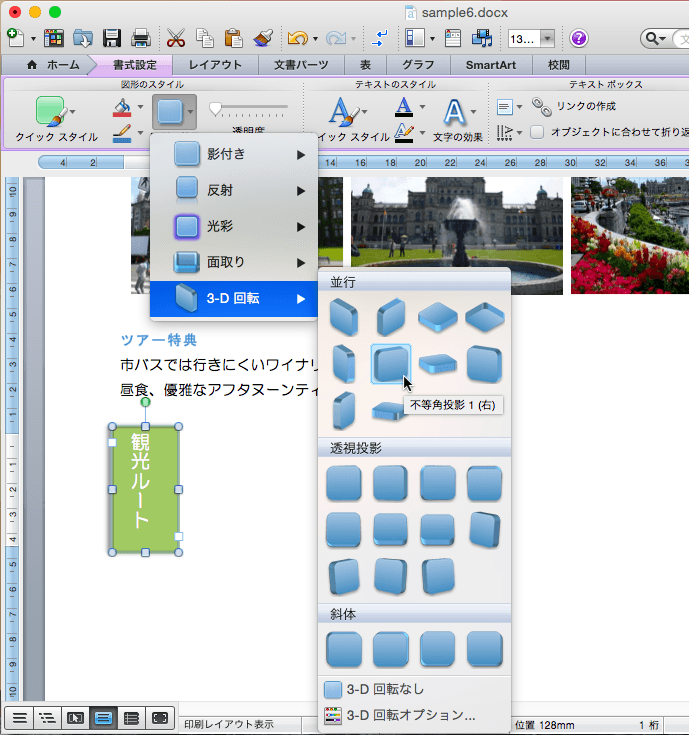The image size is (689, 735).
Task: Open Word Help with the purple question icon
Action: (579, 39)
